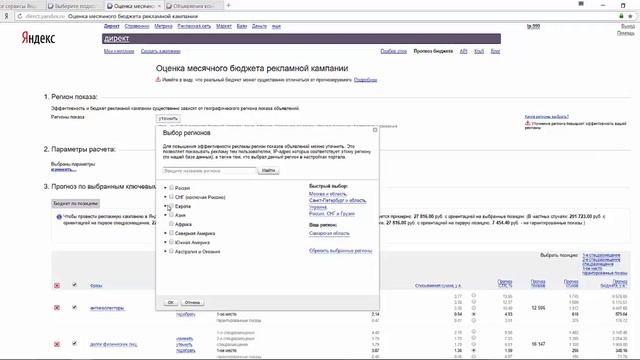Click the bookmark star in address bar
The height and width of the screenshot is (360, 640).
pyautogui.click(x=630, y=16)
